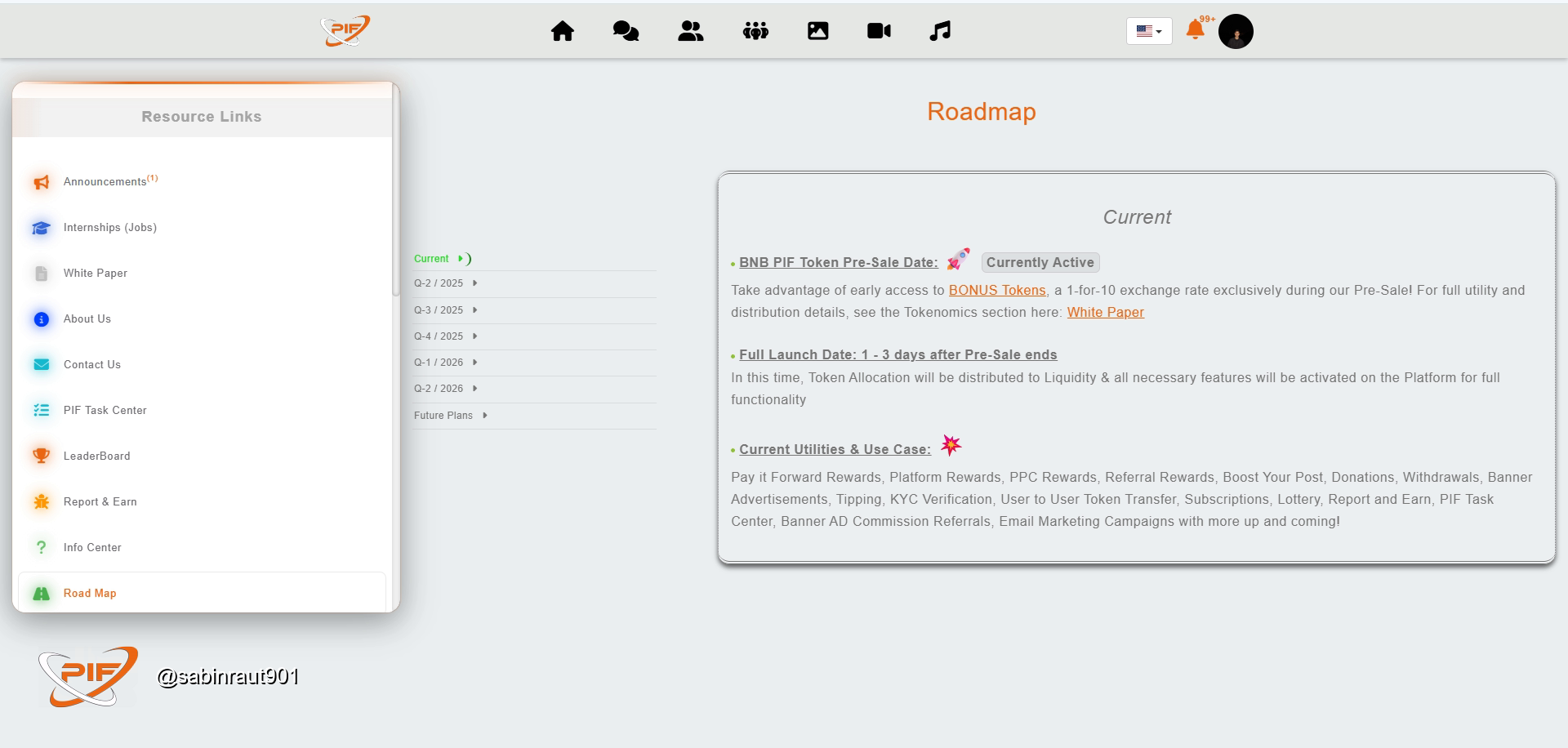The height and width of the screenshot is (748, 1568).
Task: Click the PIF Task Center checklist icon
Action: click(42, 410)
